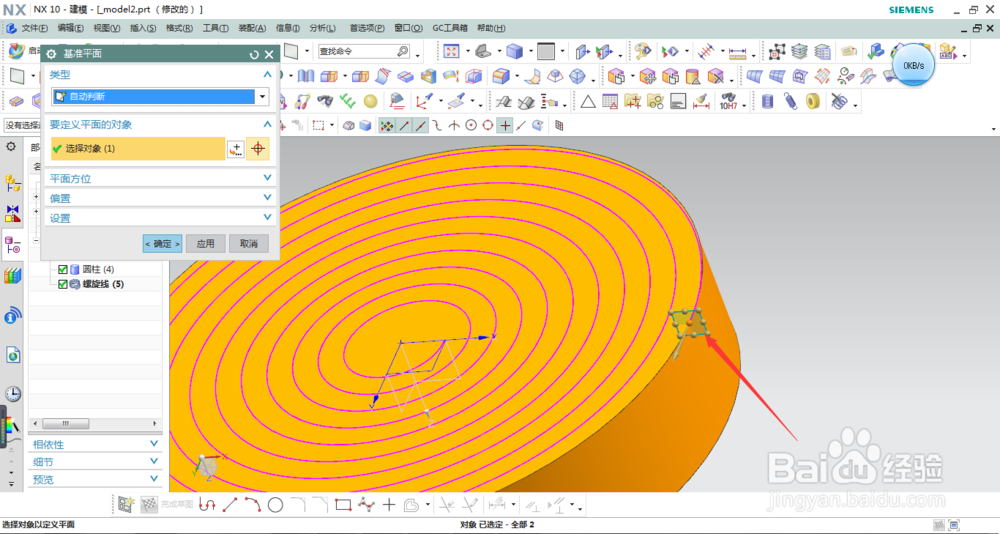The height and width of the screenshot is (534, 1000).
Task: Click the Fit view icon
Action: [x=452, y=51]
